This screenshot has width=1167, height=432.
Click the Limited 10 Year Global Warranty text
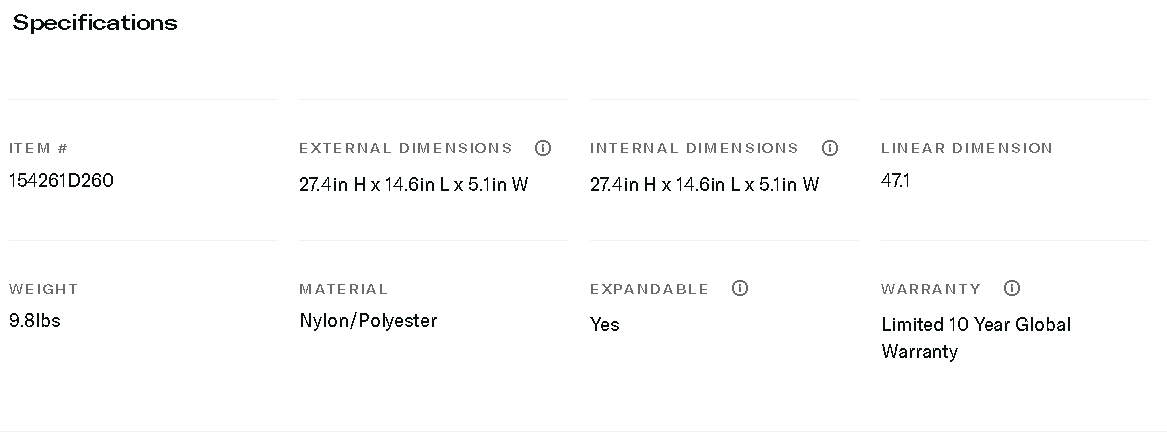[975, 337]
